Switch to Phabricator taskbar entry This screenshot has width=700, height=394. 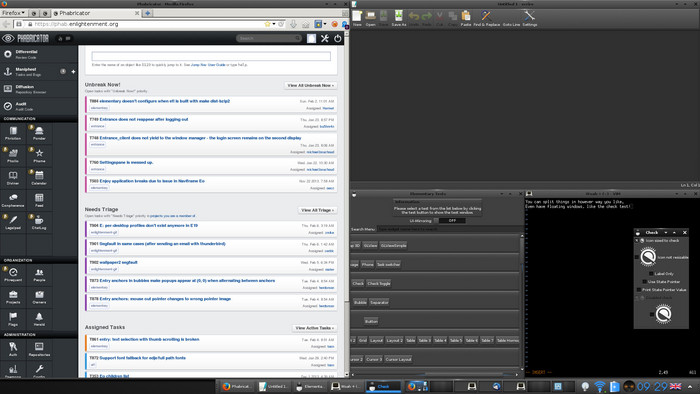click(x=238, y=386)
